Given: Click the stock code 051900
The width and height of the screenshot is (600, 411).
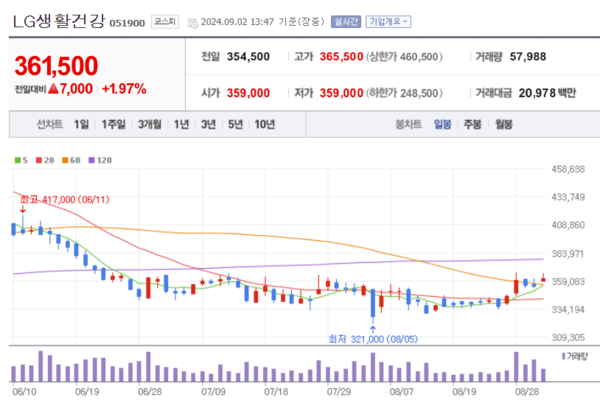Looking at the screenshot, I should [127, 23].
